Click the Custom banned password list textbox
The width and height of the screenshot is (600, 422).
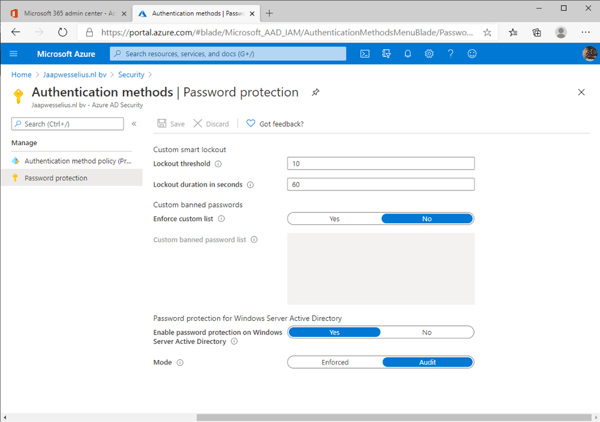[x=381, y=269]
